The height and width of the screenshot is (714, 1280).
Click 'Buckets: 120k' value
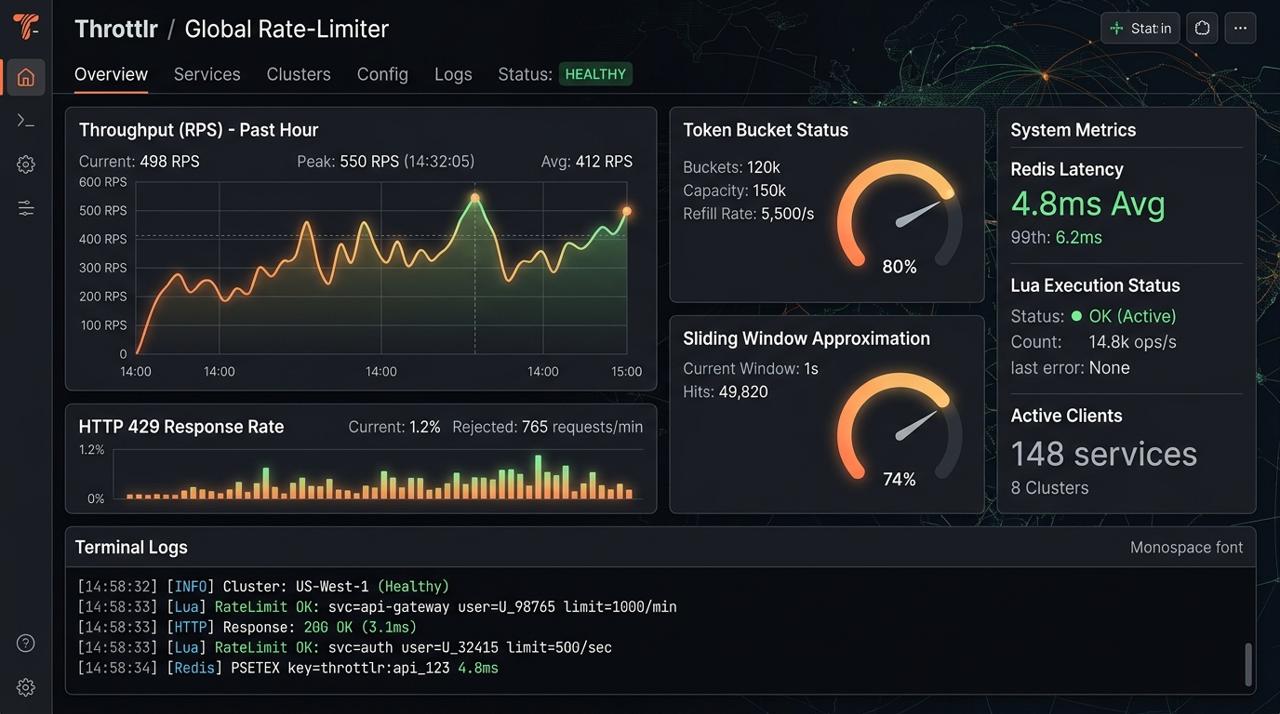(731, 167)
